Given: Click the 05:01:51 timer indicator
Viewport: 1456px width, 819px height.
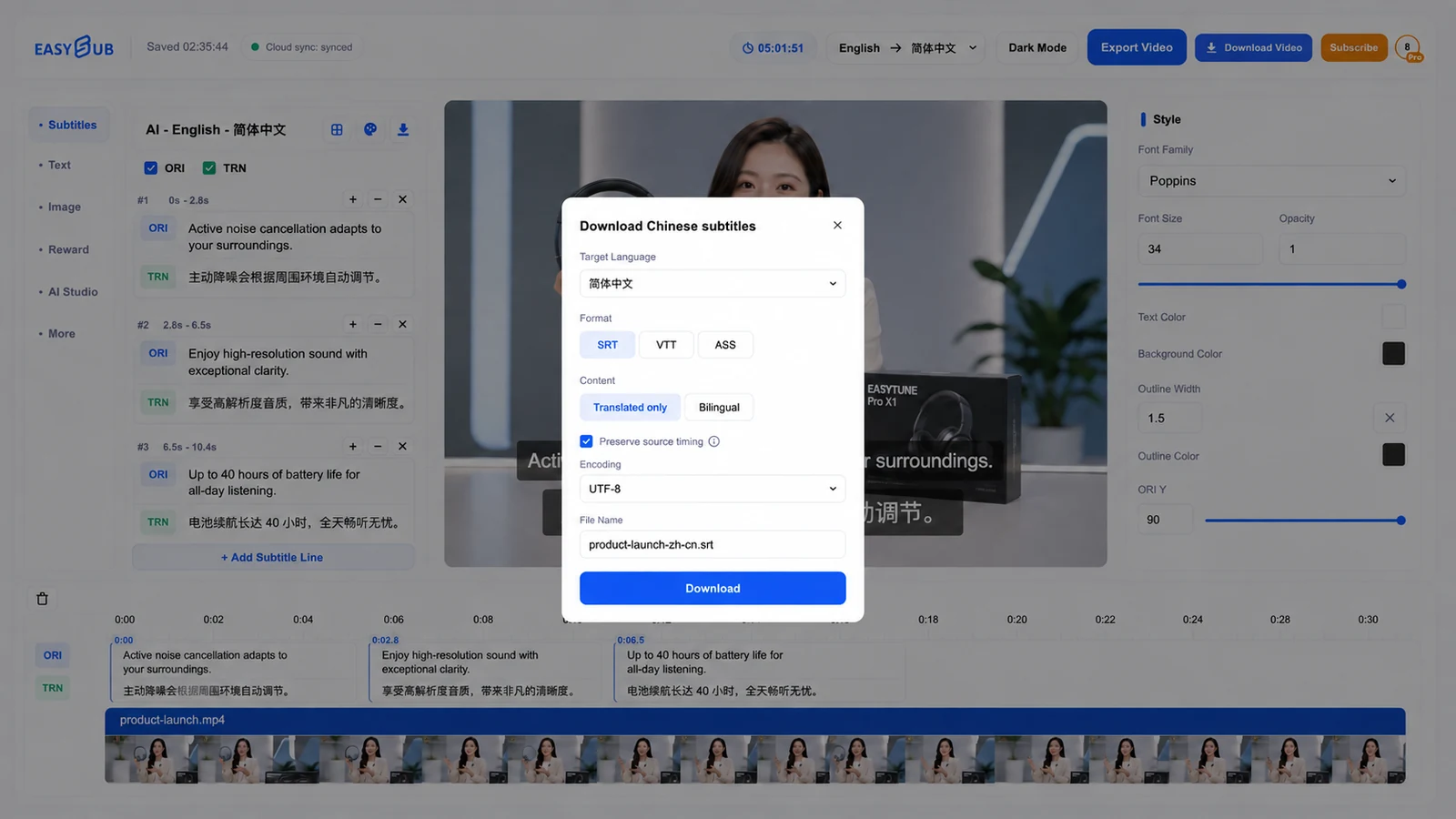Looking at the screenshot, I should click(x=773, y=47).
